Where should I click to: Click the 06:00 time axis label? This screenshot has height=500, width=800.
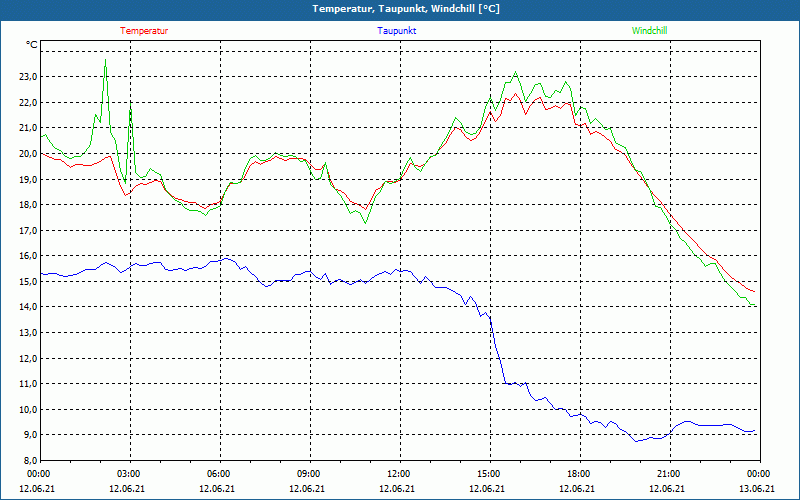[219, 474]
